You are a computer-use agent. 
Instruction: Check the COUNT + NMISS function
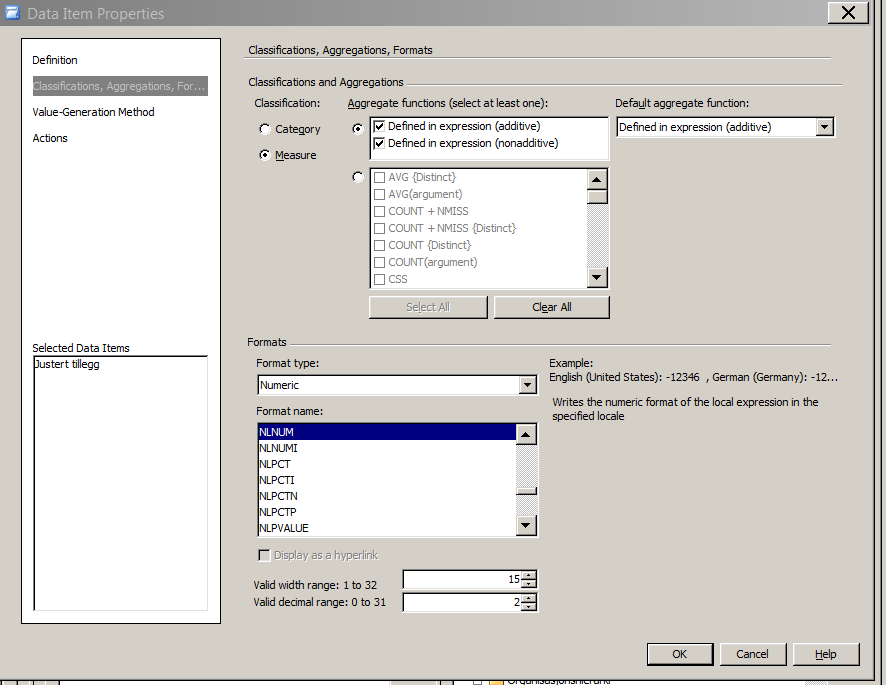(379, 211)
